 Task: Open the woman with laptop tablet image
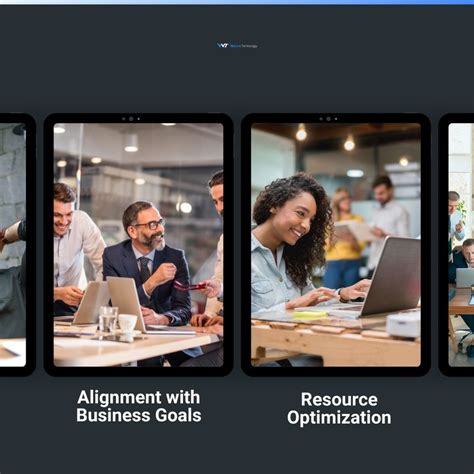(x=336, y=245)
